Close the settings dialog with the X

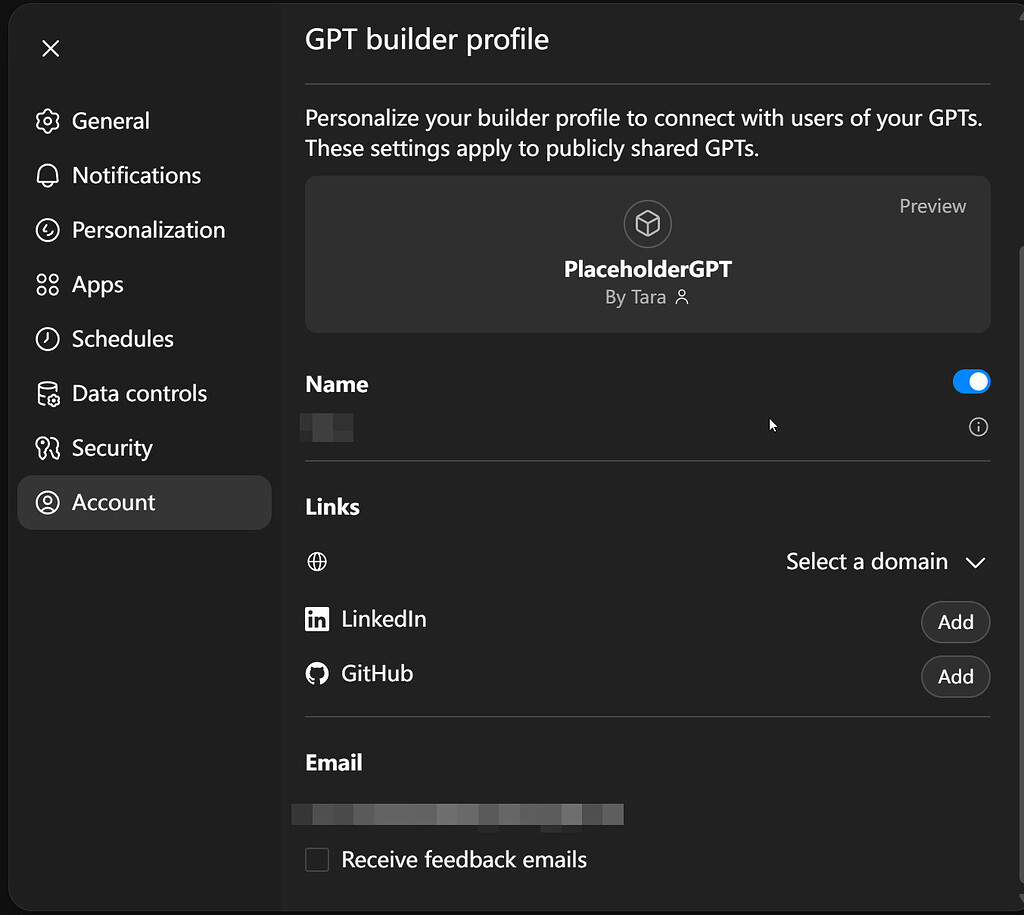pos(50,48)
